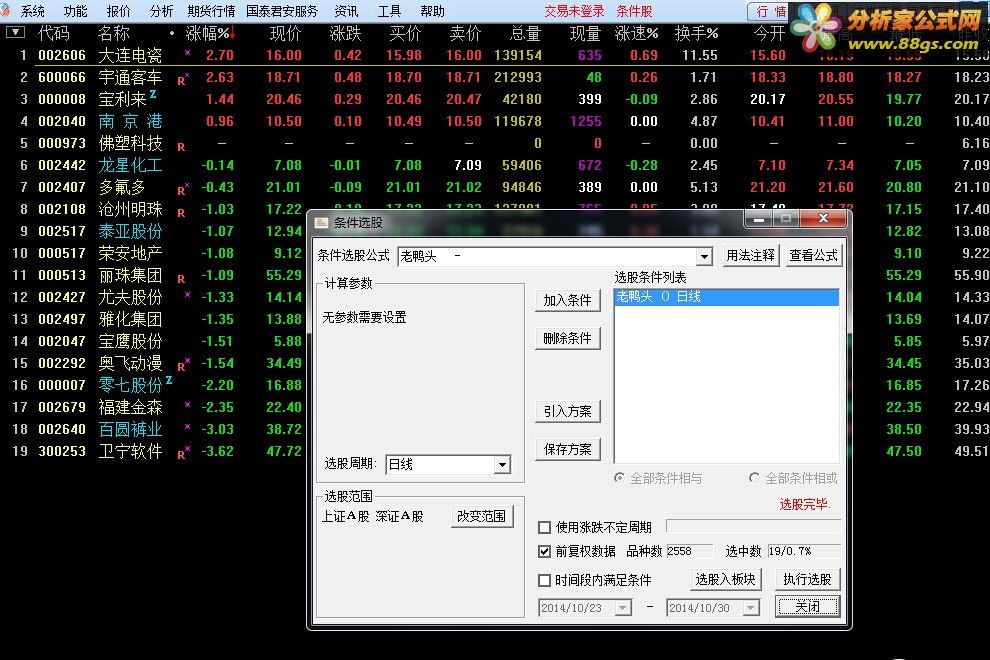Image resolution: width=990 pixels, height=660 pixels.
Task: Open the 国泰君安服务 menu
Action: (x=282, y=11)
